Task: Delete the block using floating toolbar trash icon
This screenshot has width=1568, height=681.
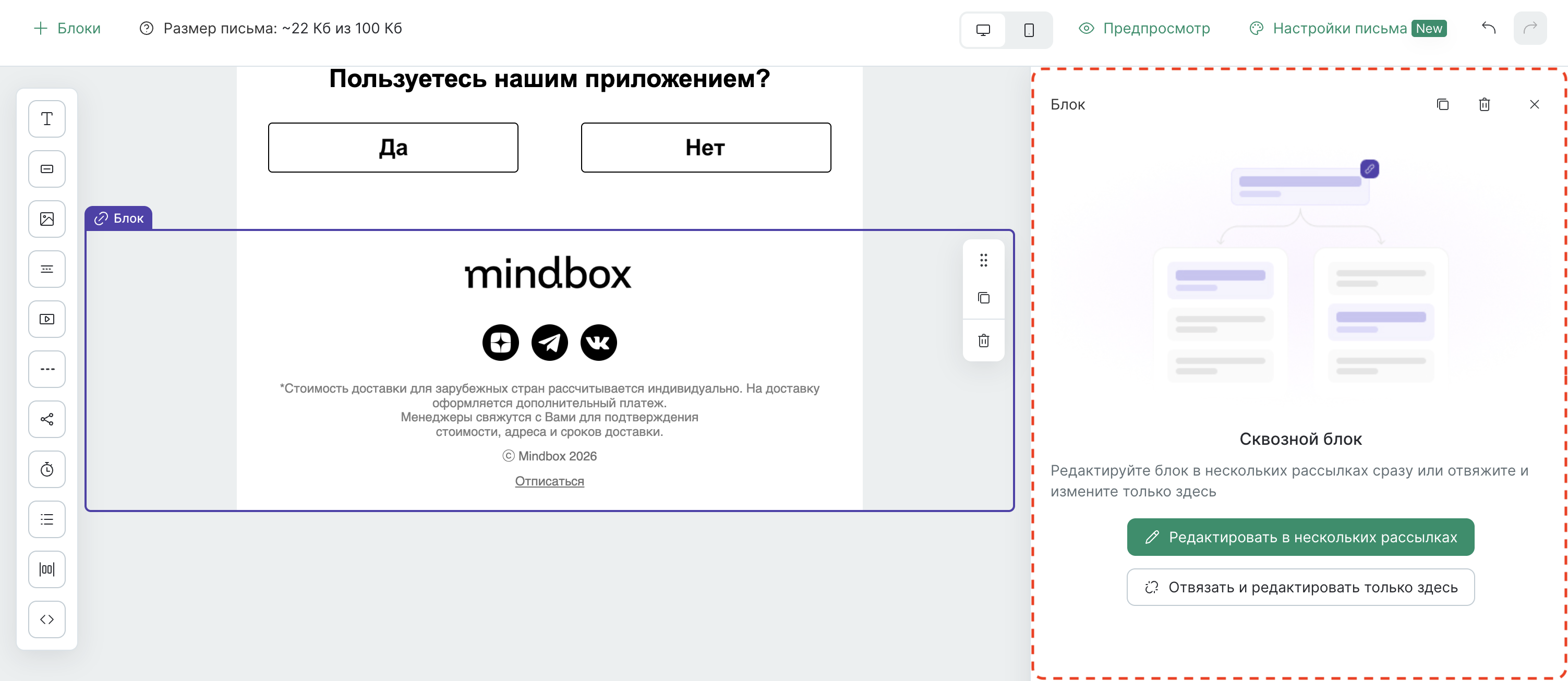Action: point(984,340)
